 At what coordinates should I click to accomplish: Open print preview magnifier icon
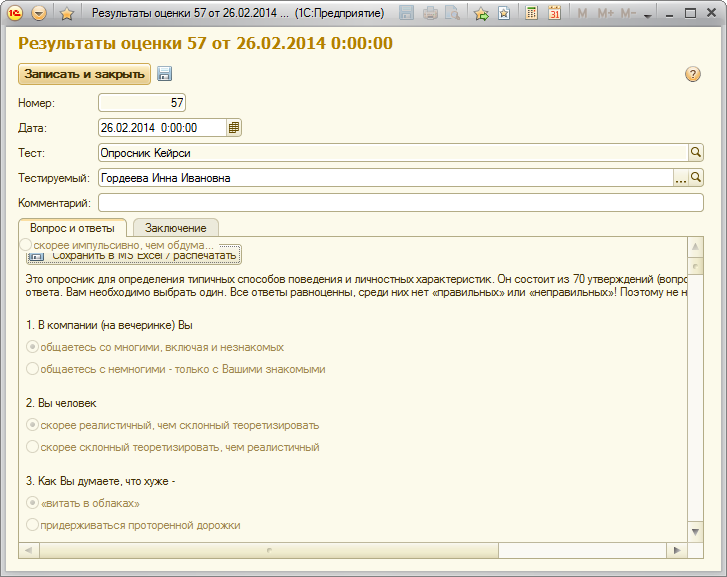[x=453, y=13]
